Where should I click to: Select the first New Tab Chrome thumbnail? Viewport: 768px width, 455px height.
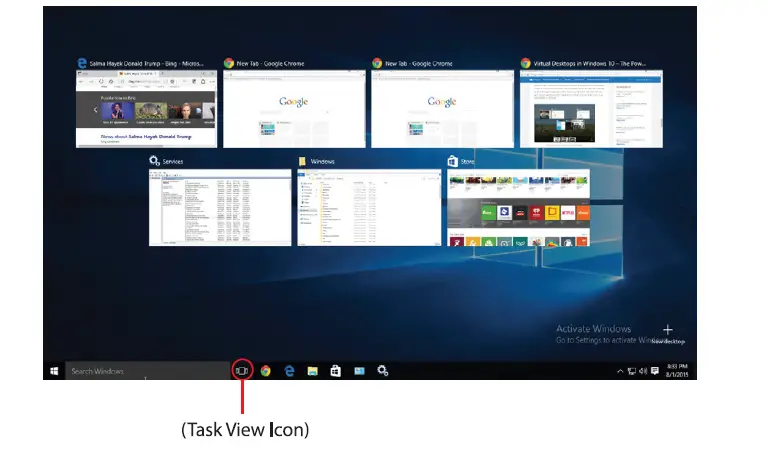click(x=294, y=109)
